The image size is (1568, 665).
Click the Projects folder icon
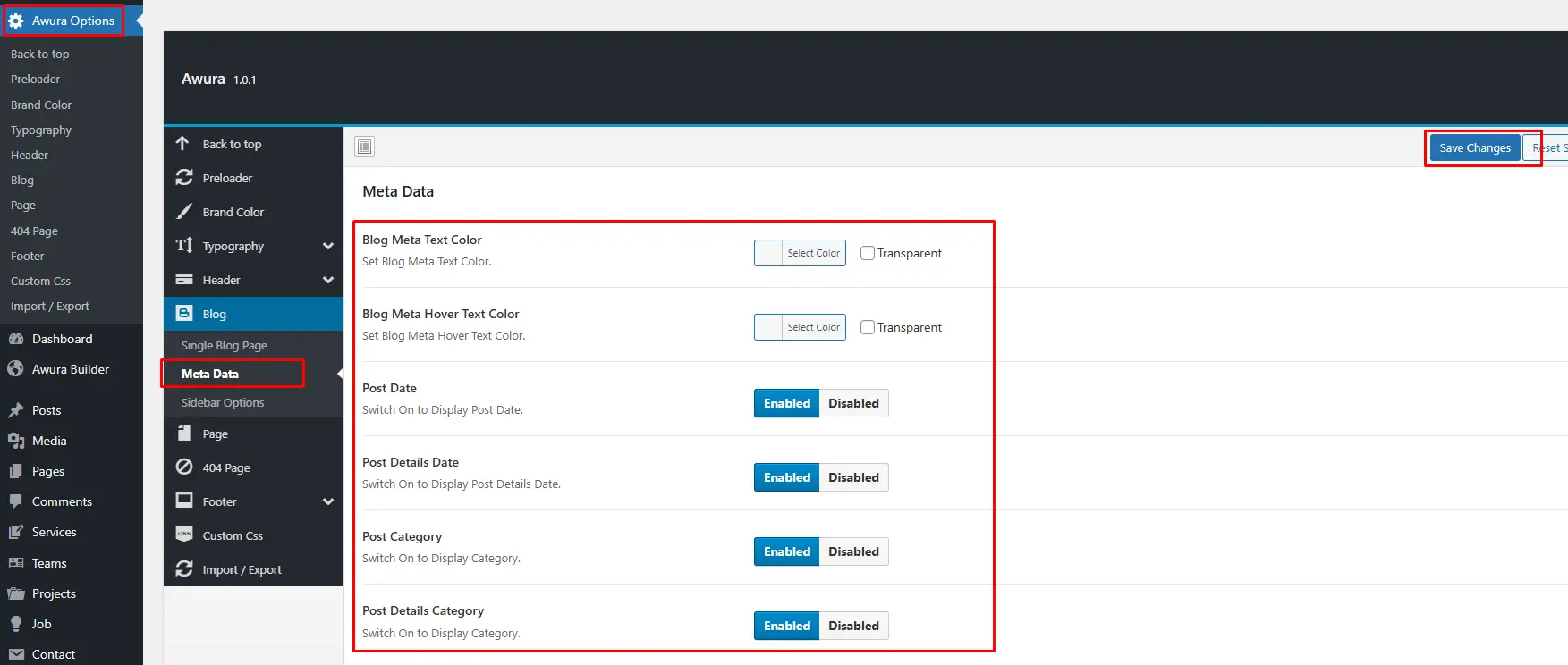pos(15,593)
